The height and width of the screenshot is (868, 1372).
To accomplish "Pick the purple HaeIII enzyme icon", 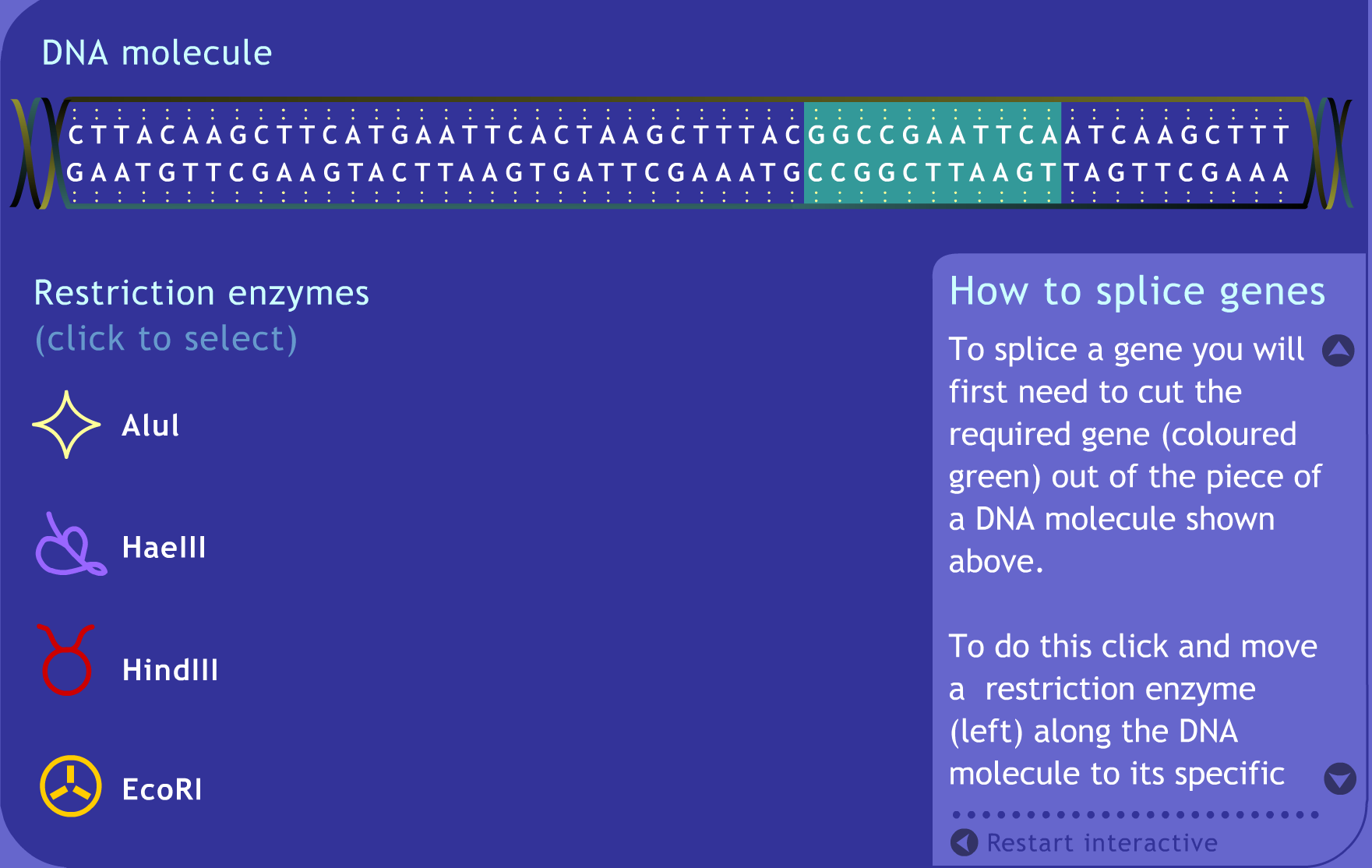I will [69, 546].
